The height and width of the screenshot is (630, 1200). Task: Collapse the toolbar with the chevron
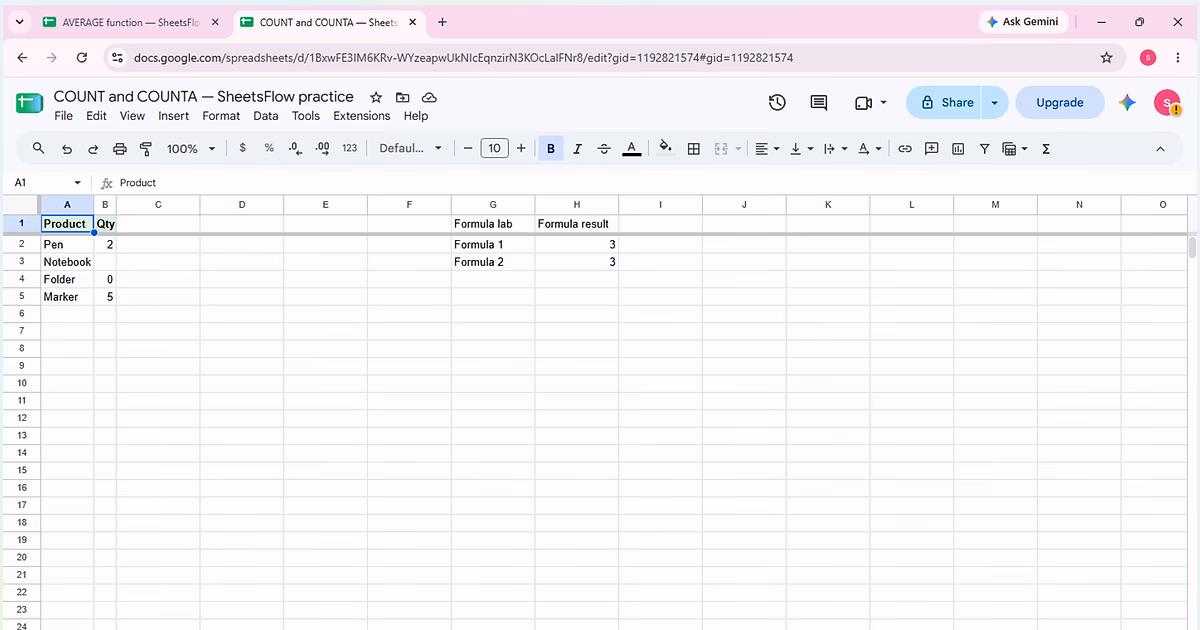(x=1161, y=148)
